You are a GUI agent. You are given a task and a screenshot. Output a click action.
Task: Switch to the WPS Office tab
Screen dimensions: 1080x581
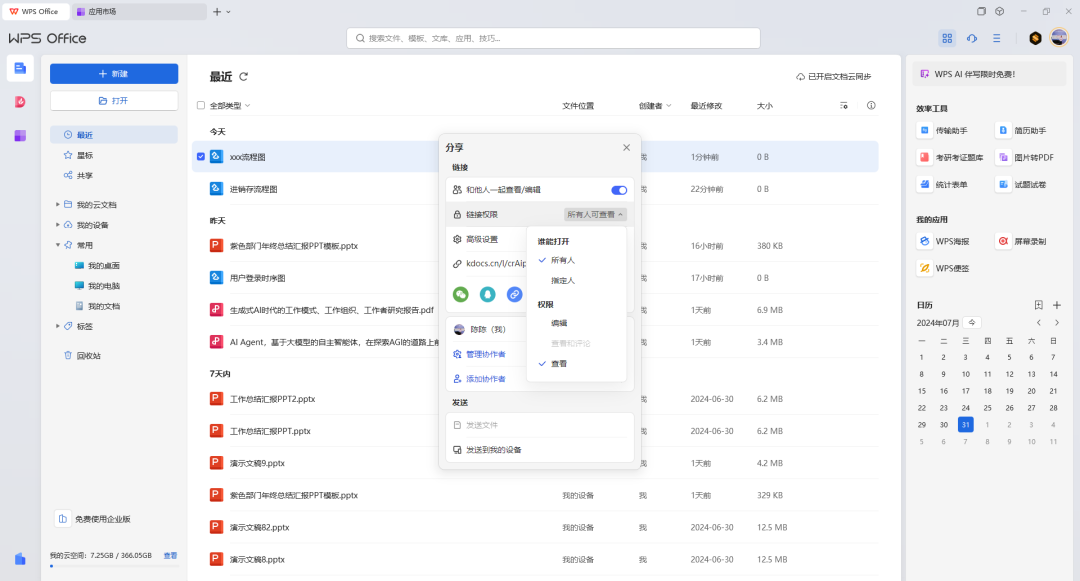34,12
